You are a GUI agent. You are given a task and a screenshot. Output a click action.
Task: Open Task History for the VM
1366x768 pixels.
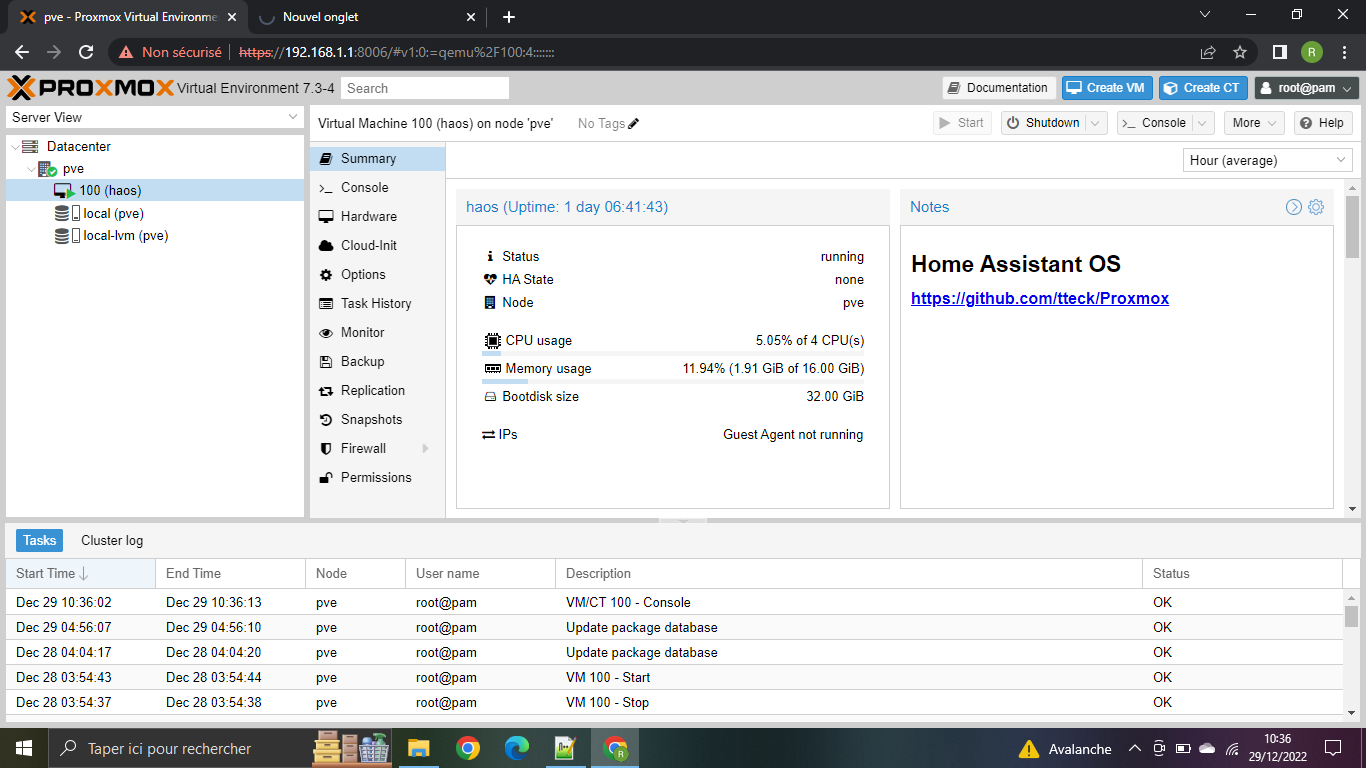377,303
